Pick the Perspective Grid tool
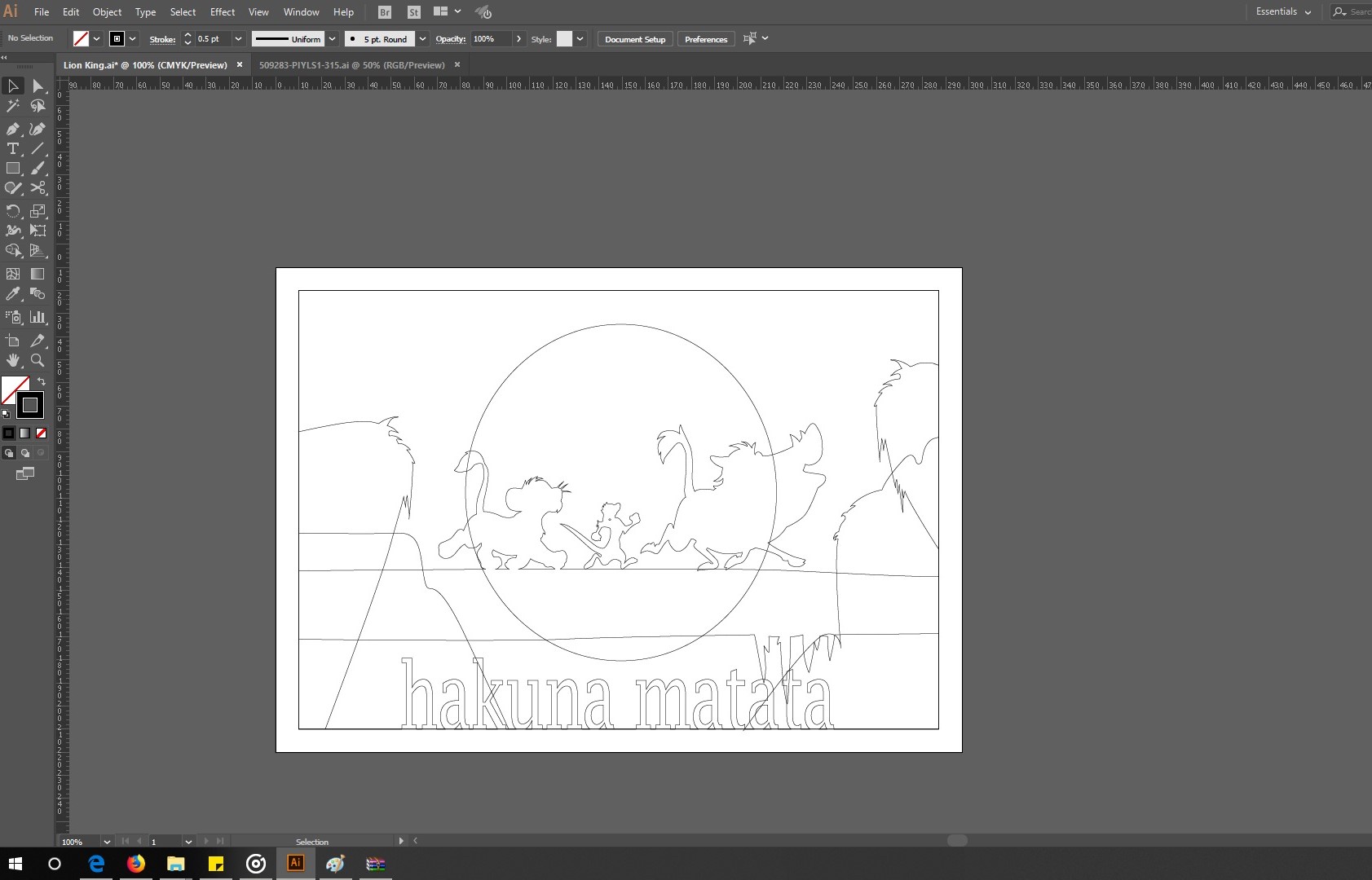The width and height of the screenshot is (1372, 880). tap(37, 250)
